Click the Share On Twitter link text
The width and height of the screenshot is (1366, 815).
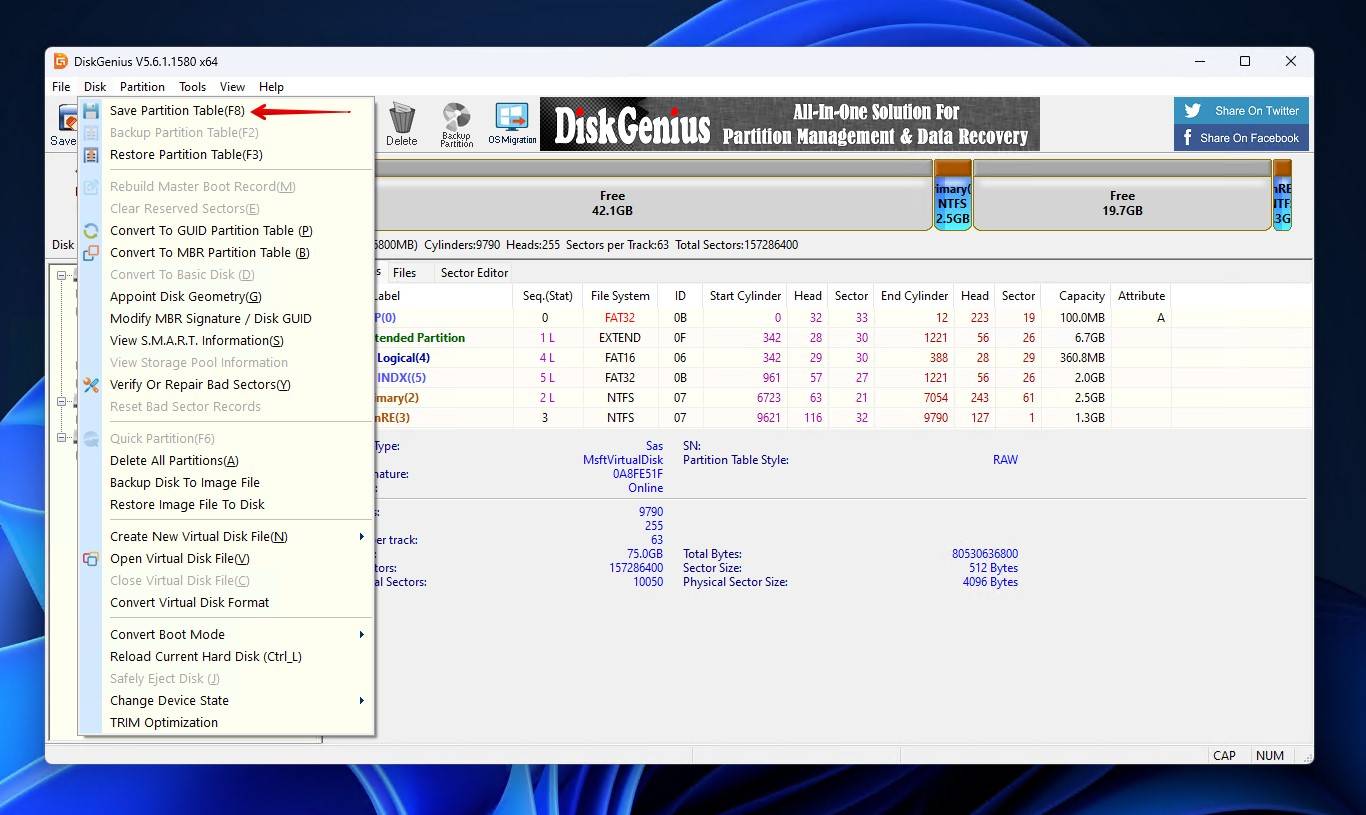point(1257,111)
